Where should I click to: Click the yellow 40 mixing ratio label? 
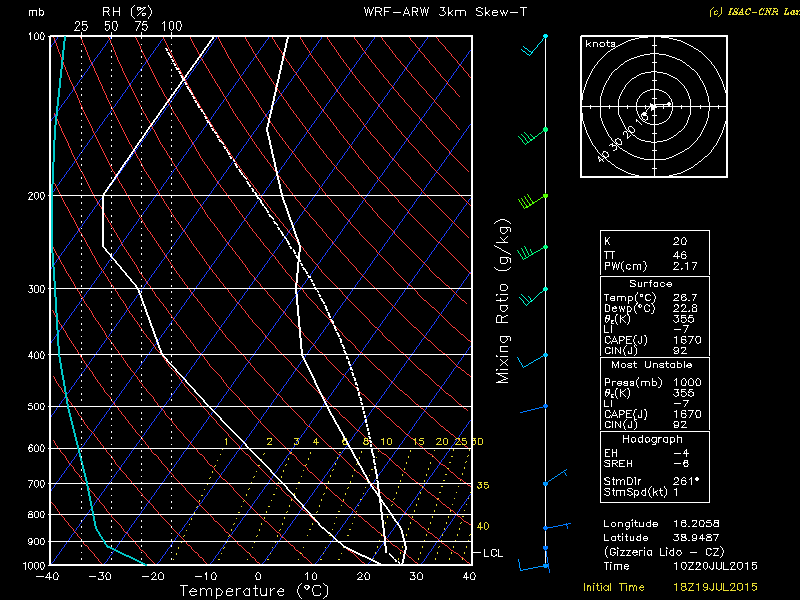coord(483,526)
